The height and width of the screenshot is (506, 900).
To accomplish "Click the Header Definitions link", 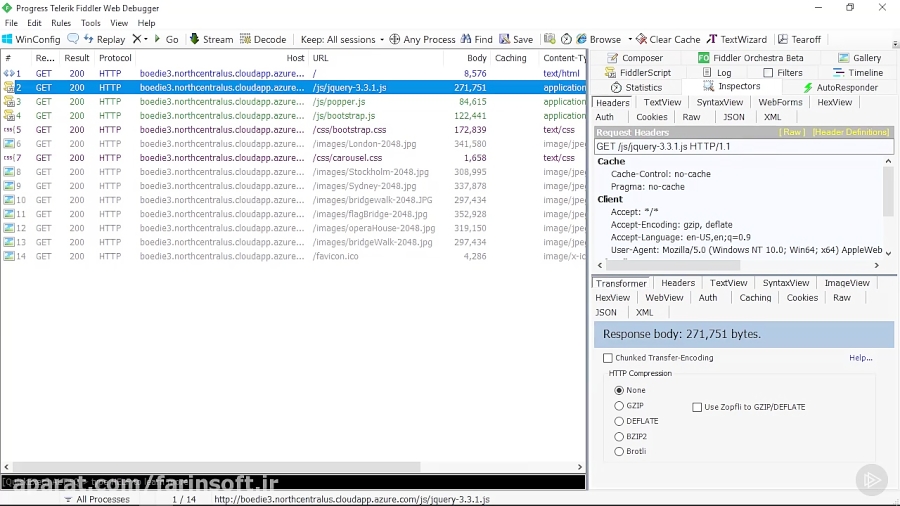I will [x=851, y=132].
